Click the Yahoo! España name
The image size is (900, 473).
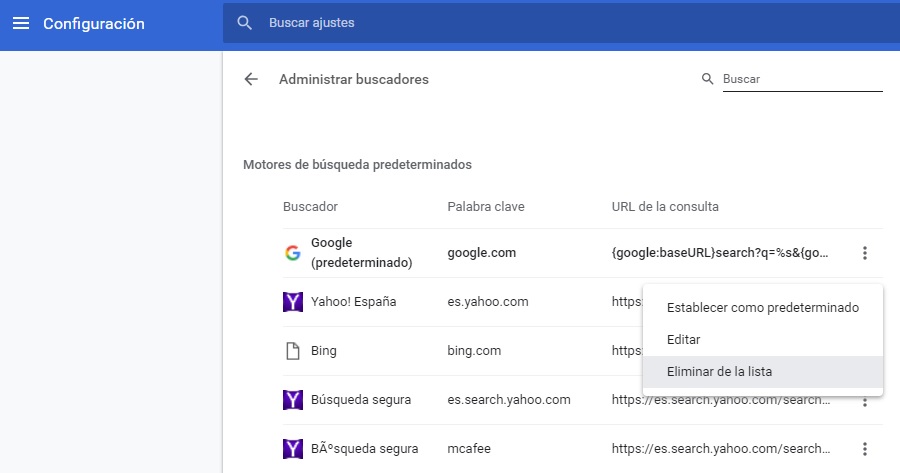coord(354,302)
